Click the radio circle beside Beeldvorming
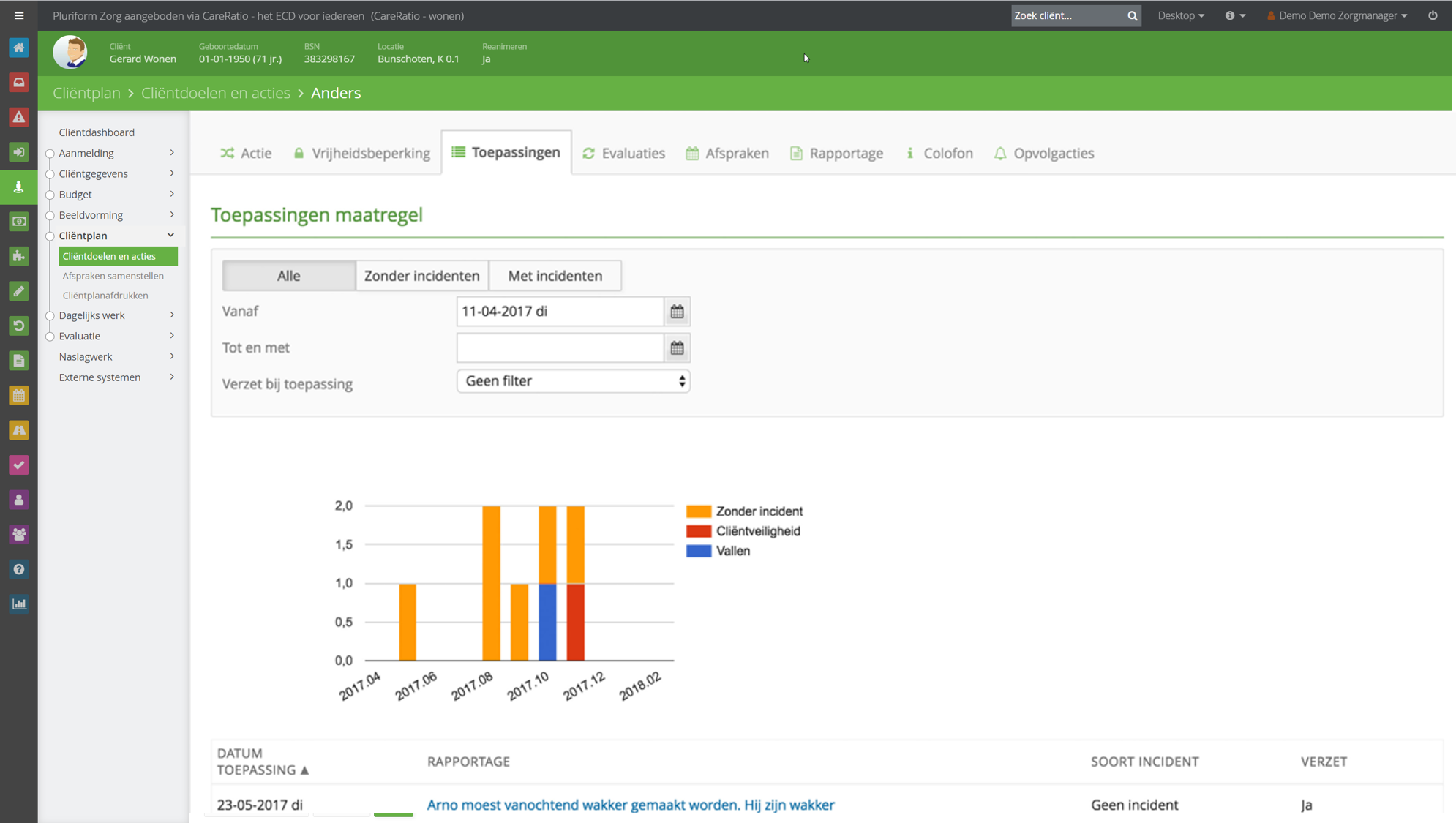The width and height of the screenshot is (1456, 823). click(x=50, y=216)
